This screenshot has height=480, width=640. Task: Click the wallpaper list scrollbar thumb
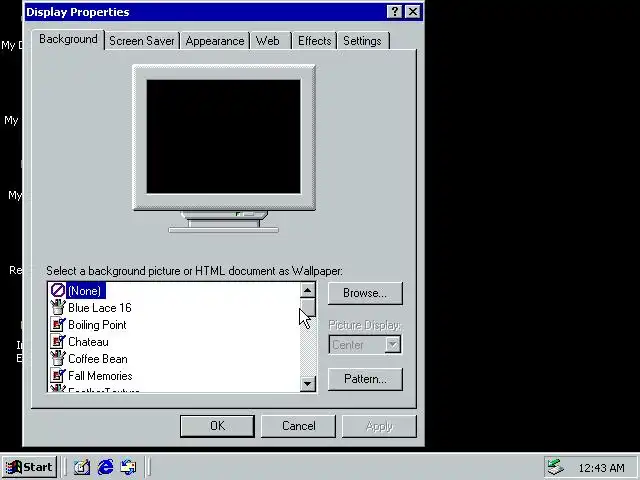(x=308, y=307)
